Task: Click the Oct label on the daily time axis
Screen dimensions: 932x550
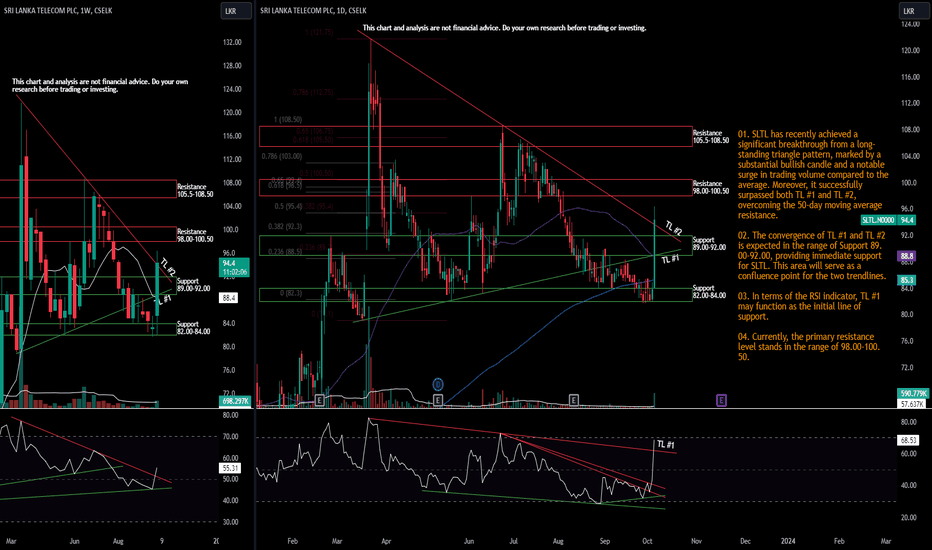Action: [x=647, y=541]
